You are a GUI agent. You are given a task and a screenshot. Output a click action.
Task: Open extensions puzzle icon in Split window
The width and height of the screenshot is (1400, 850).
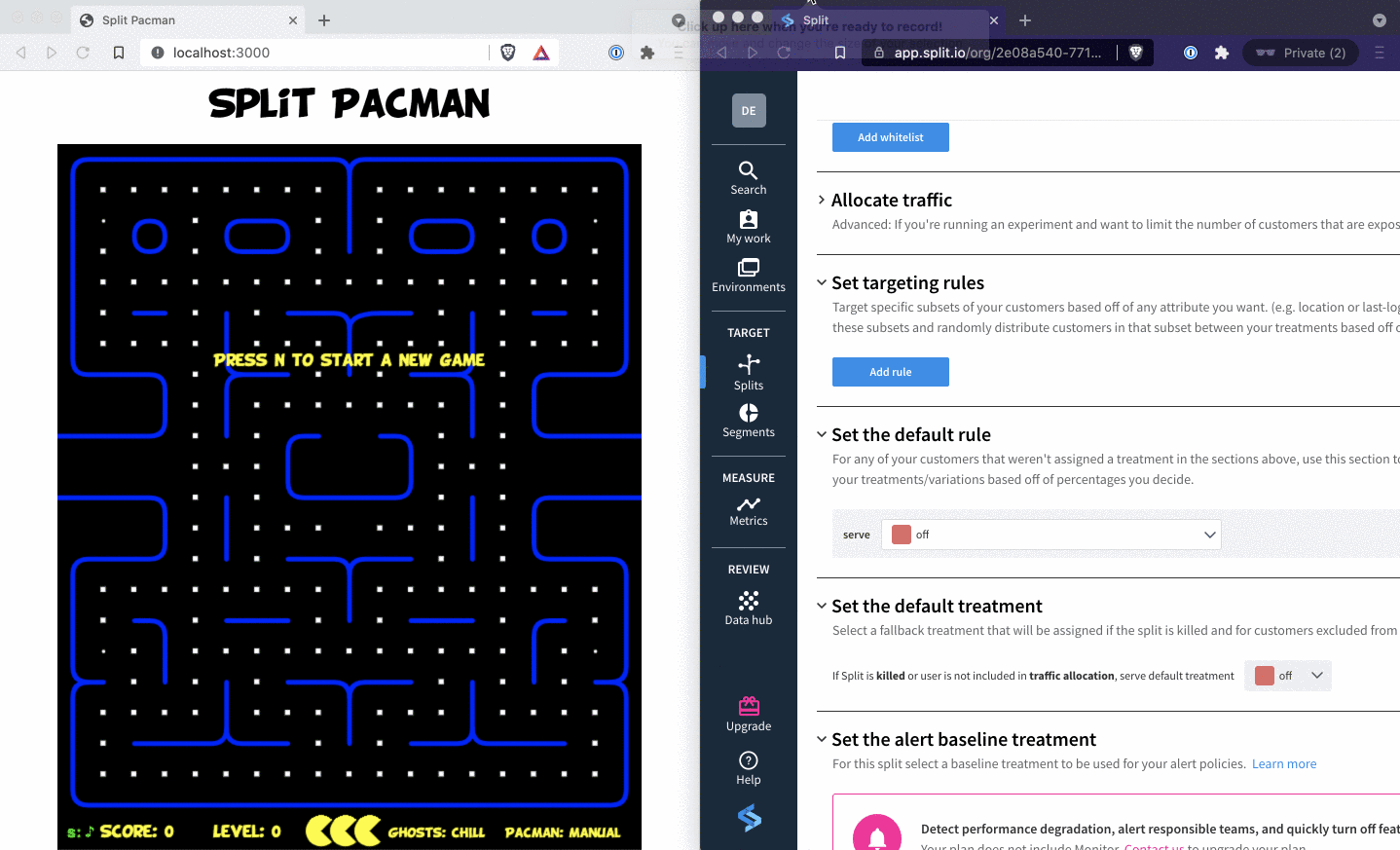pyautogui.click(x=1222, y=53)
